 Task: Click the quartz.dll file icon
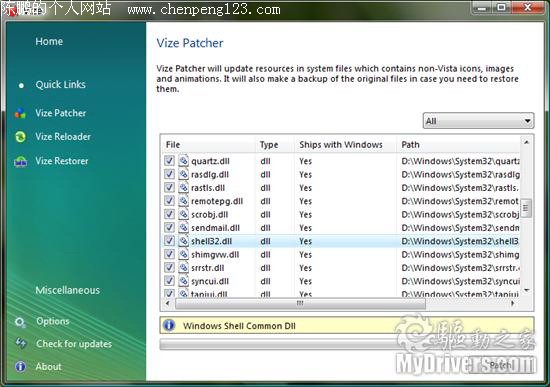[183, 161]
